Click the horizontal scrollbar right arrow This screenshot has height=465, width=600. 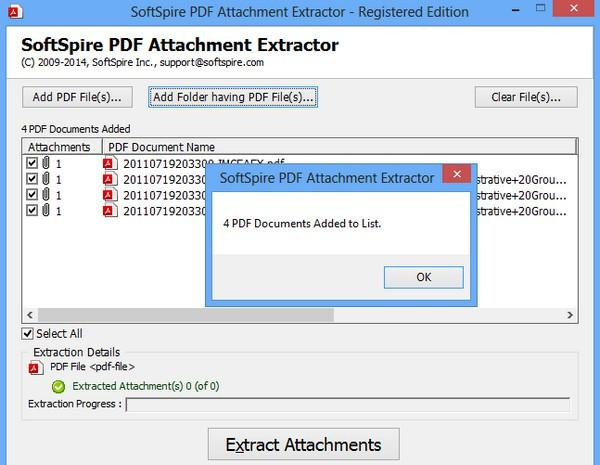570,315
